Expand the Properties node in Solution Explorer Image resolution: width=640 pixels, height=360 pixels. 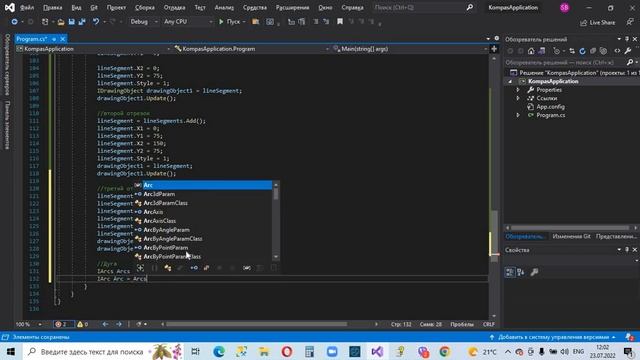pos(518,90)
